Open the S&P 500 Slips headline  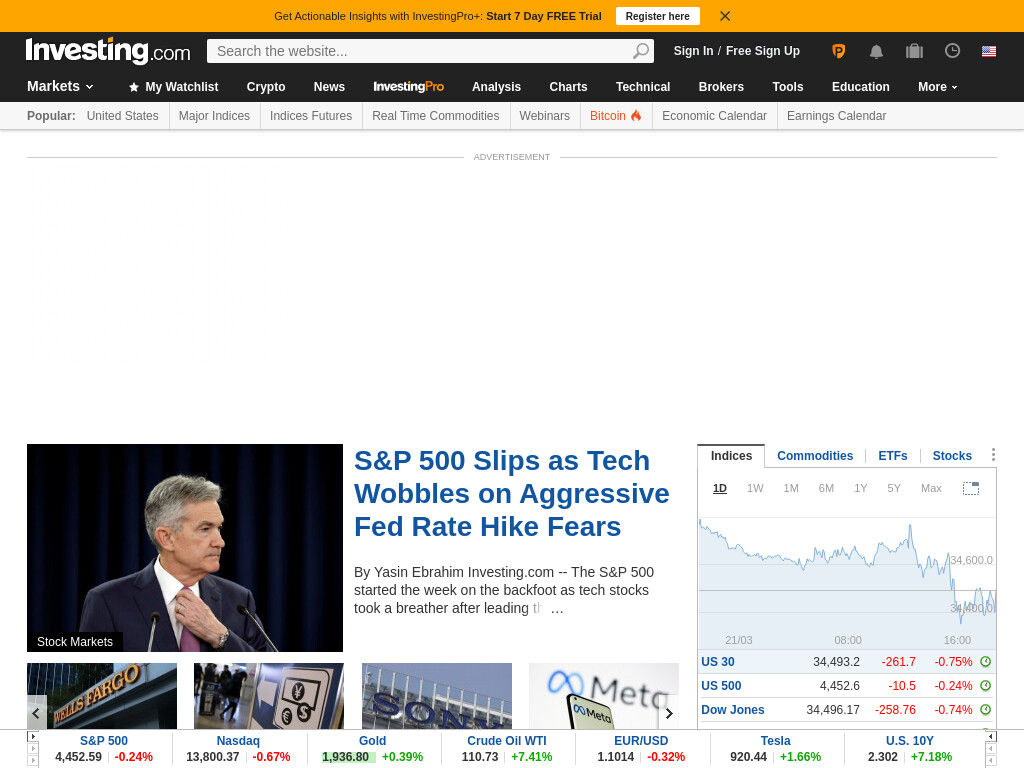(511, 494)
